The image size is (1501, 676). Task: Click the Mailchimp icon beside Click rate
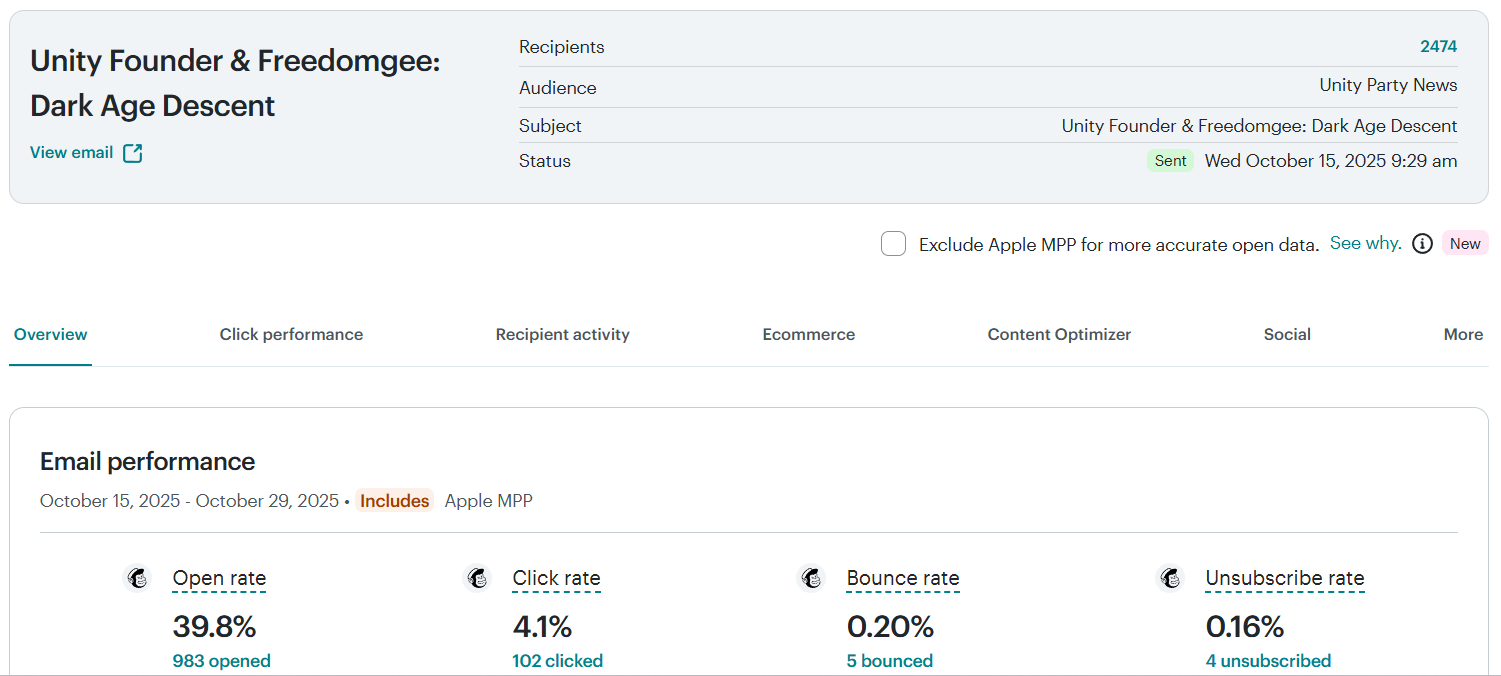coord(478,578)
